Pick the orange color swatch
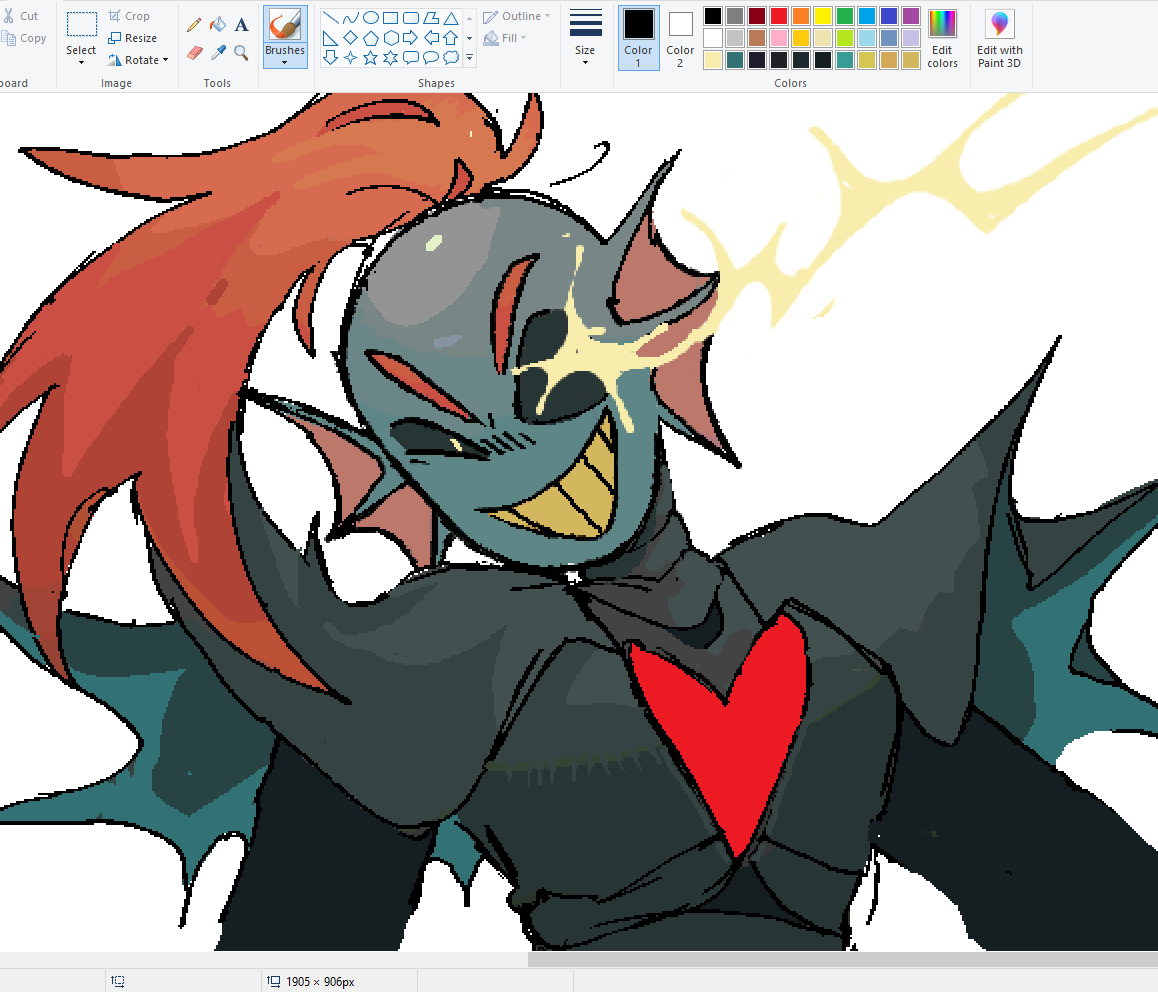 801,16
